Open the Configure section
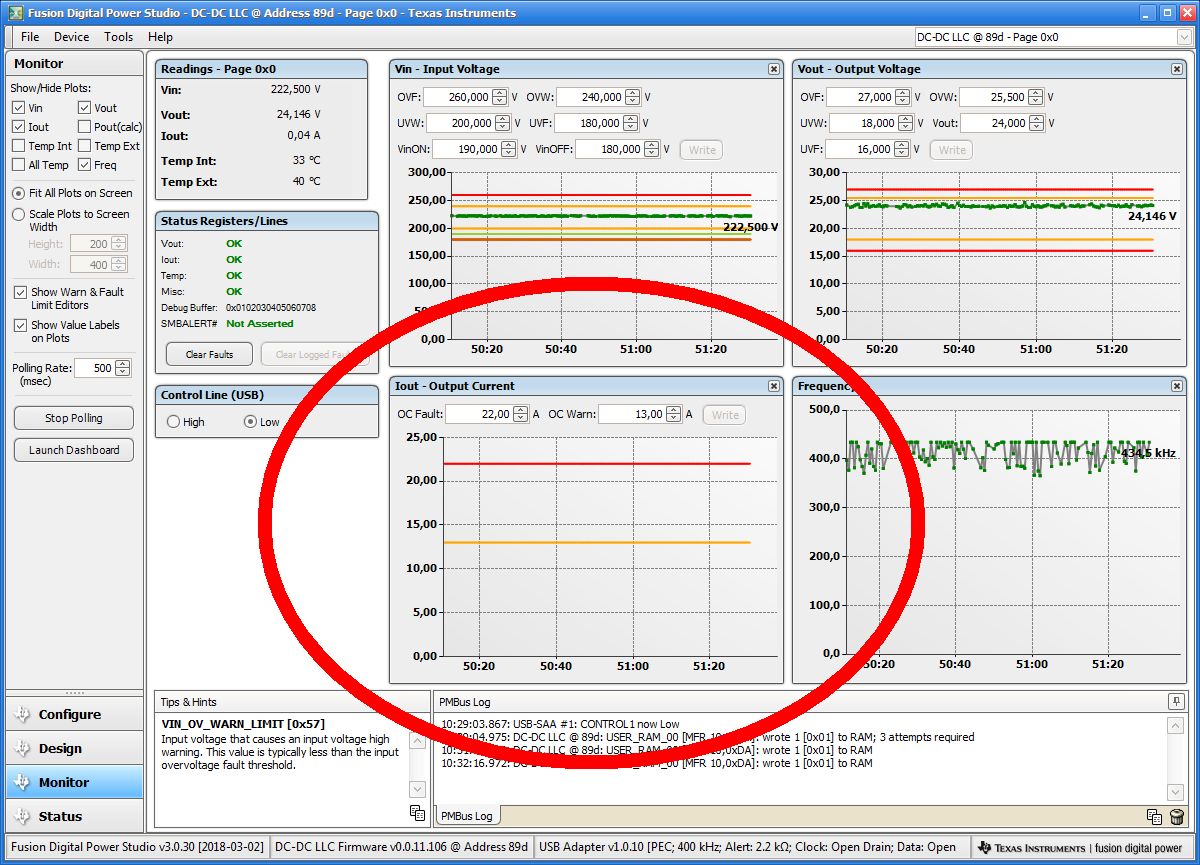 (74, 714)
